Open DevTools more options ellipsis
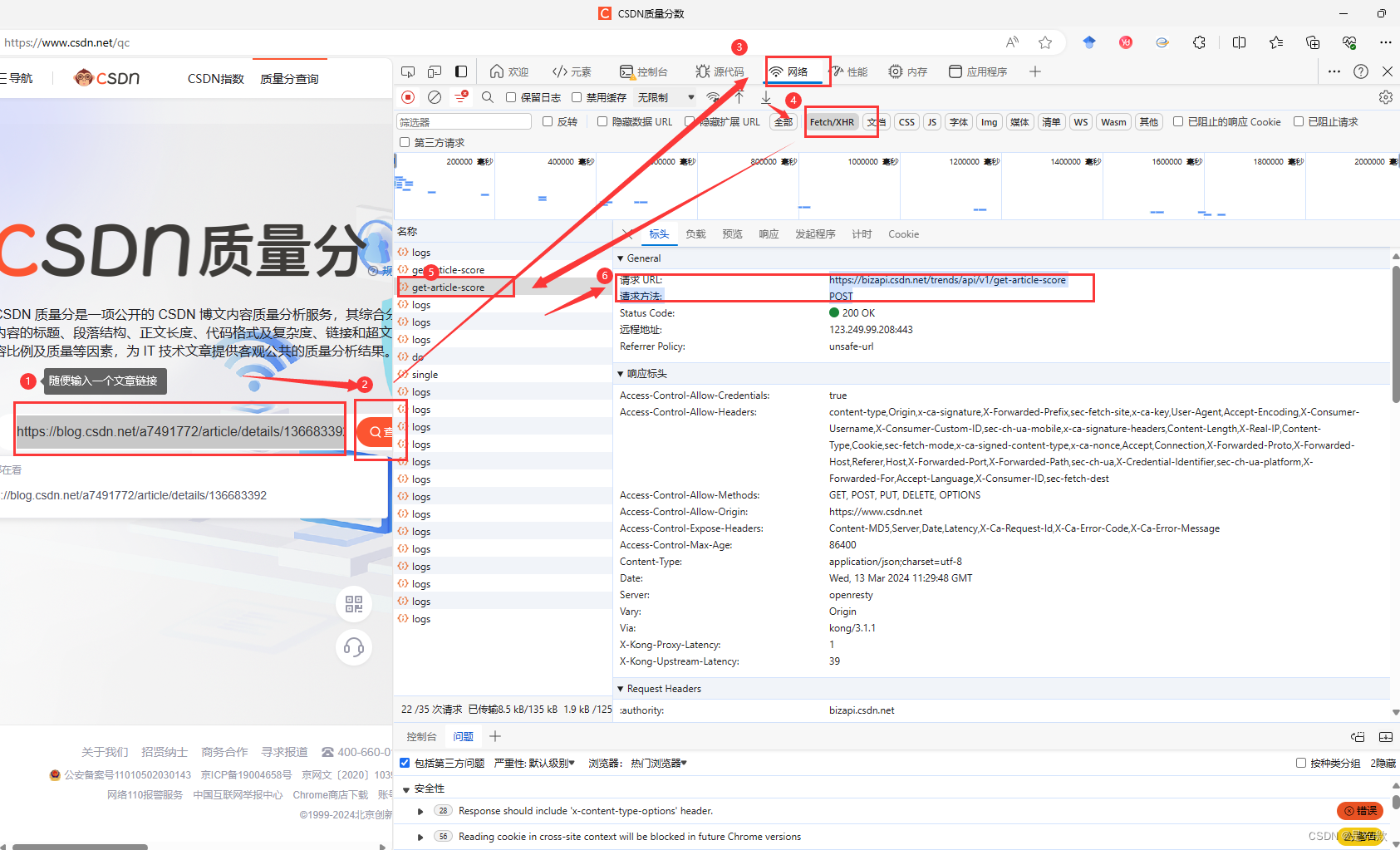 (x=1334, y=71)
